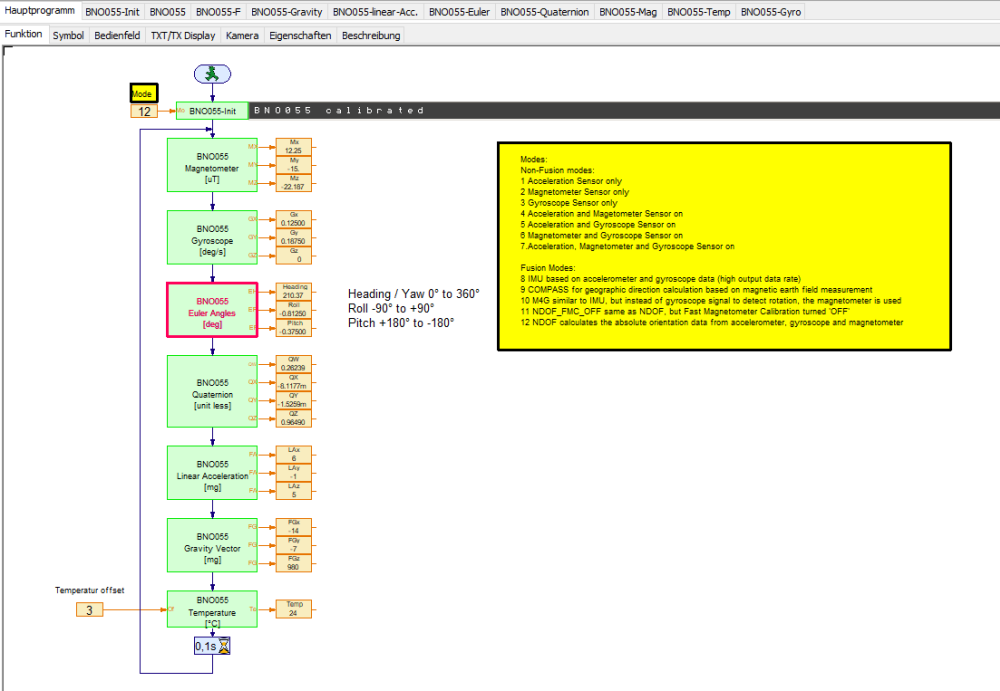
Task: Switch to the TXT/TX Display tab
Action: pyautogui.click(x=183, y=35)
